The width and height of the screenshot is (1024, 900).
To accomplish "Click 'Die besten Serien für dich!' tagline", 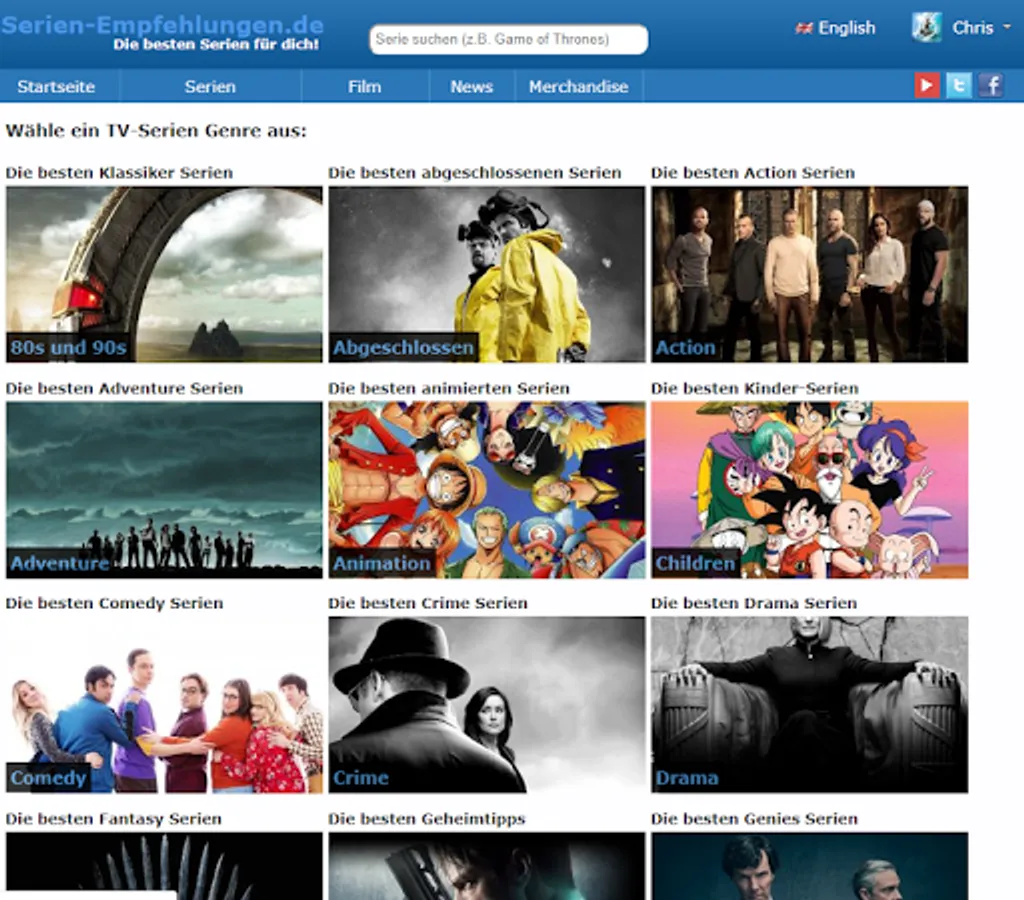I will [x=216, y=44].
